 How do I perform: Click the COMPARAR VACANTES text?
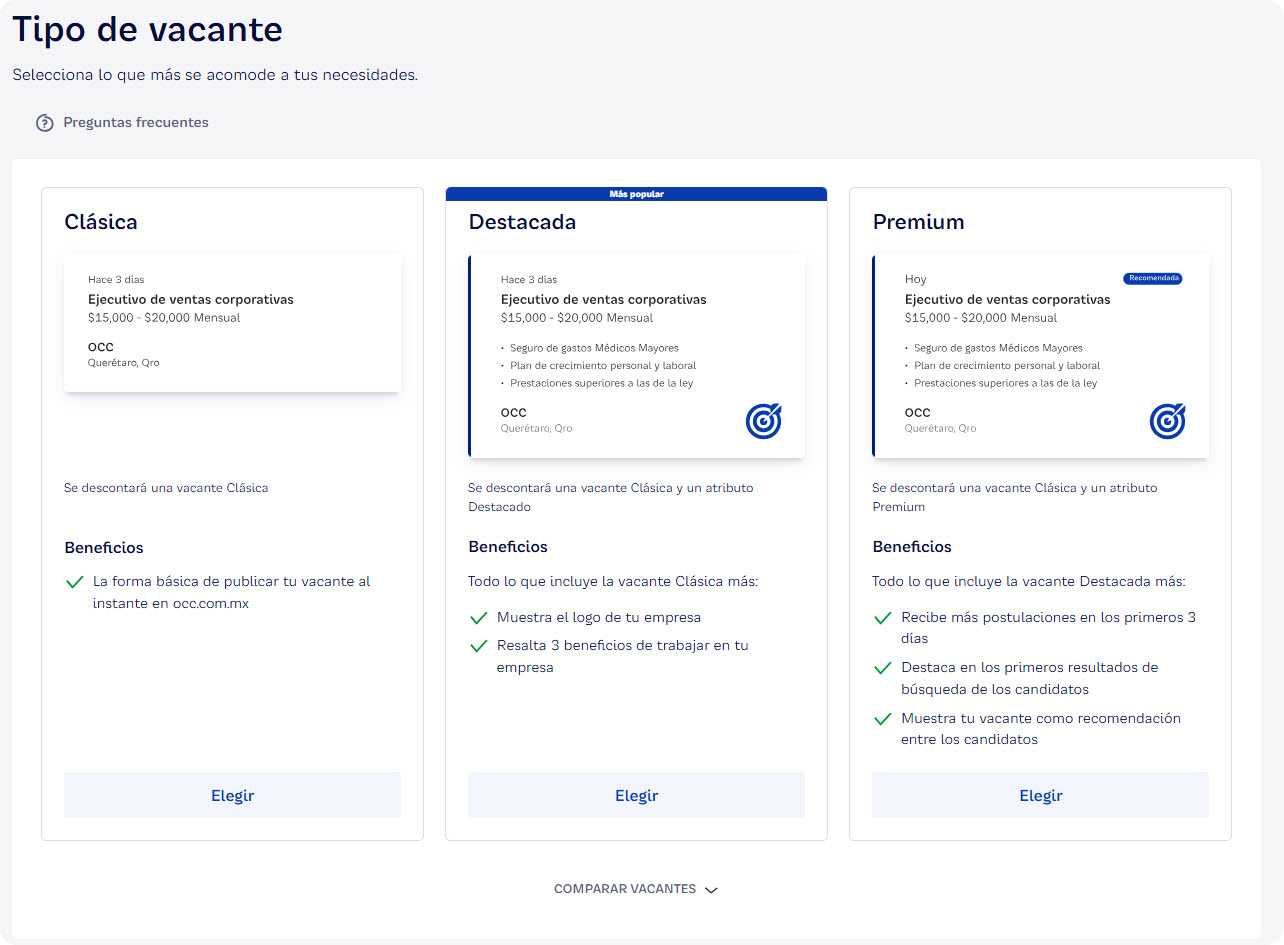point(625,889)
